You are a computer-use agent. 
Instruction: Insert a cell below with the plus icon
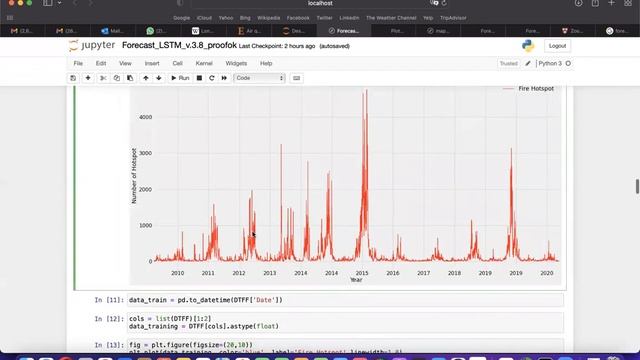[88, 78]
